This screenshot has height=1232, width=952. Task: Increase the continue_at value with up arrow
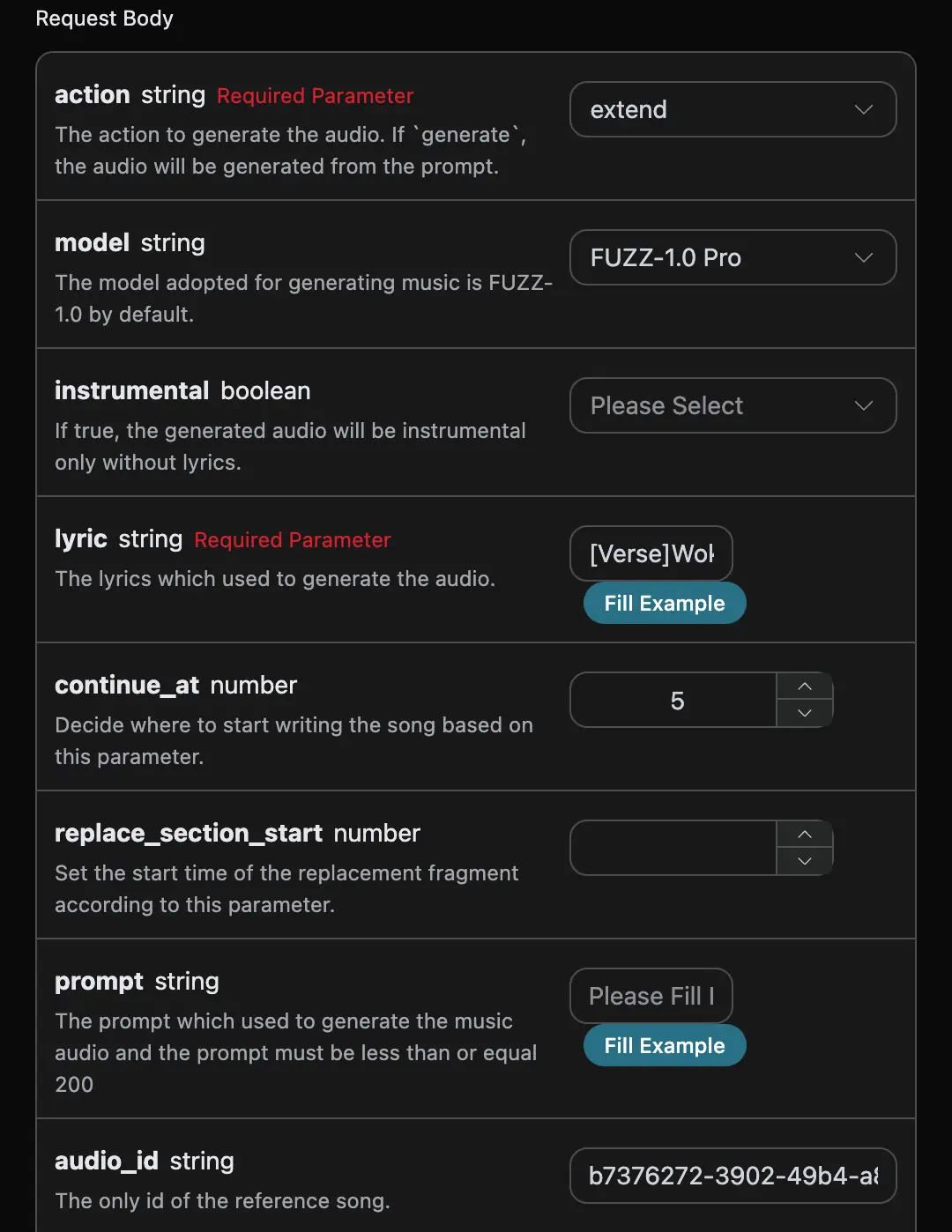pos(805,687)
